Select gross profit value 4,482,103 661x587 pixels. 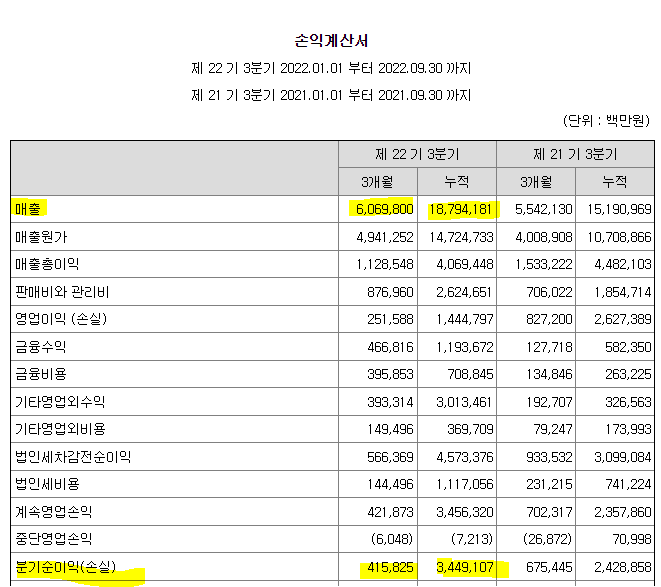click(623, 264)
